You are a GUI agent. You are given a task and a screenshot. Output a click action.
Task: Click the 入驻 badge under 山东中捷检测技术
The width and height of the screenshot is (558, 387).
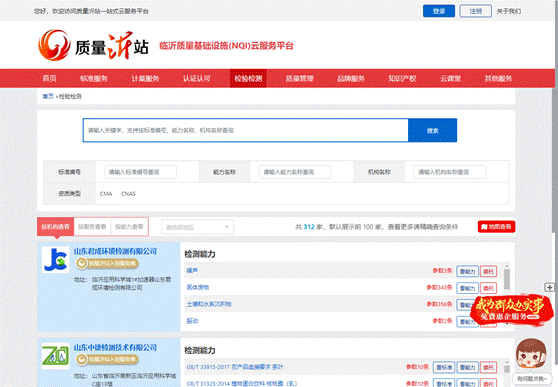tap(107, 360)
